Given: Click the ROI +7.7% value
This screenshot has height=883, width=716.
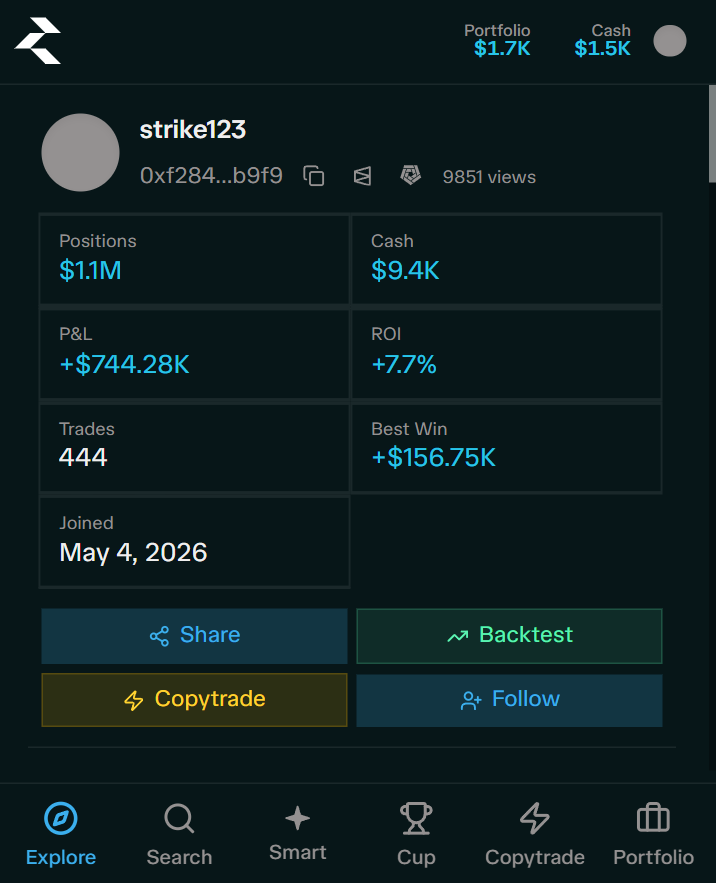Looking at the screenshot, I should [x=403, y=364].
